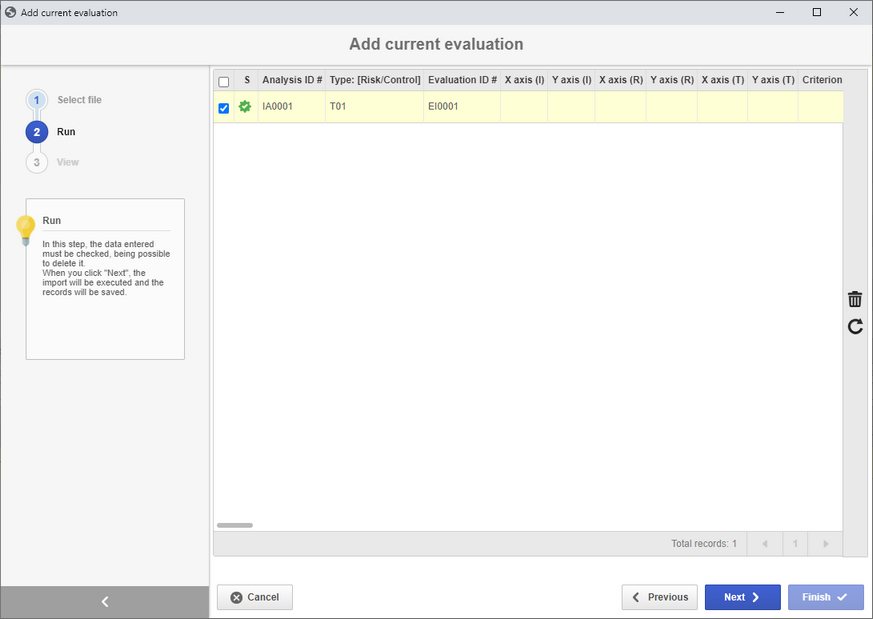Sort by Type: [Risk/Control] column
Viewport: 873px width, 619px height.
click(x=375, y=80)
